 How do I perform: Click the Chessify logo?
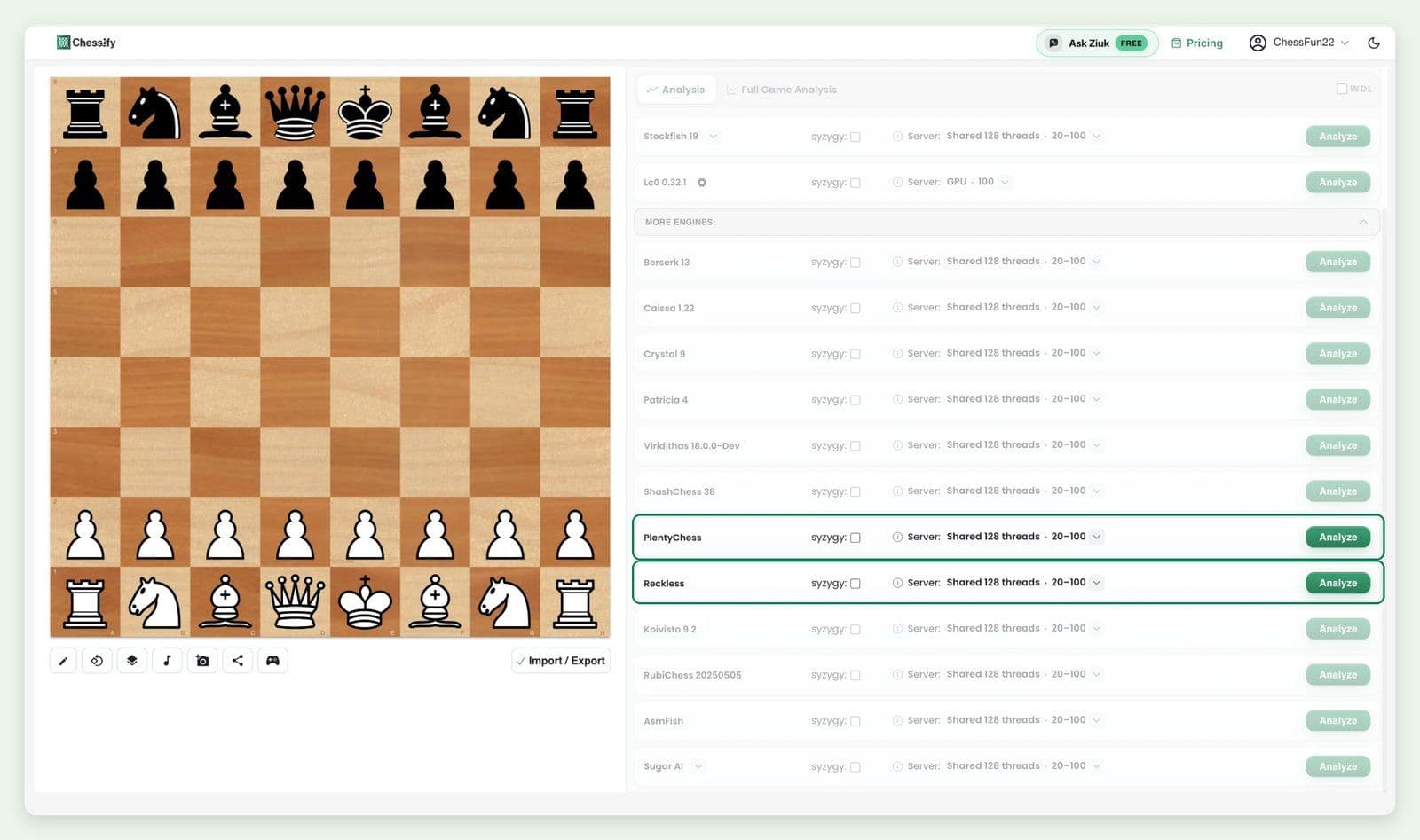click(x=86, y=43)
